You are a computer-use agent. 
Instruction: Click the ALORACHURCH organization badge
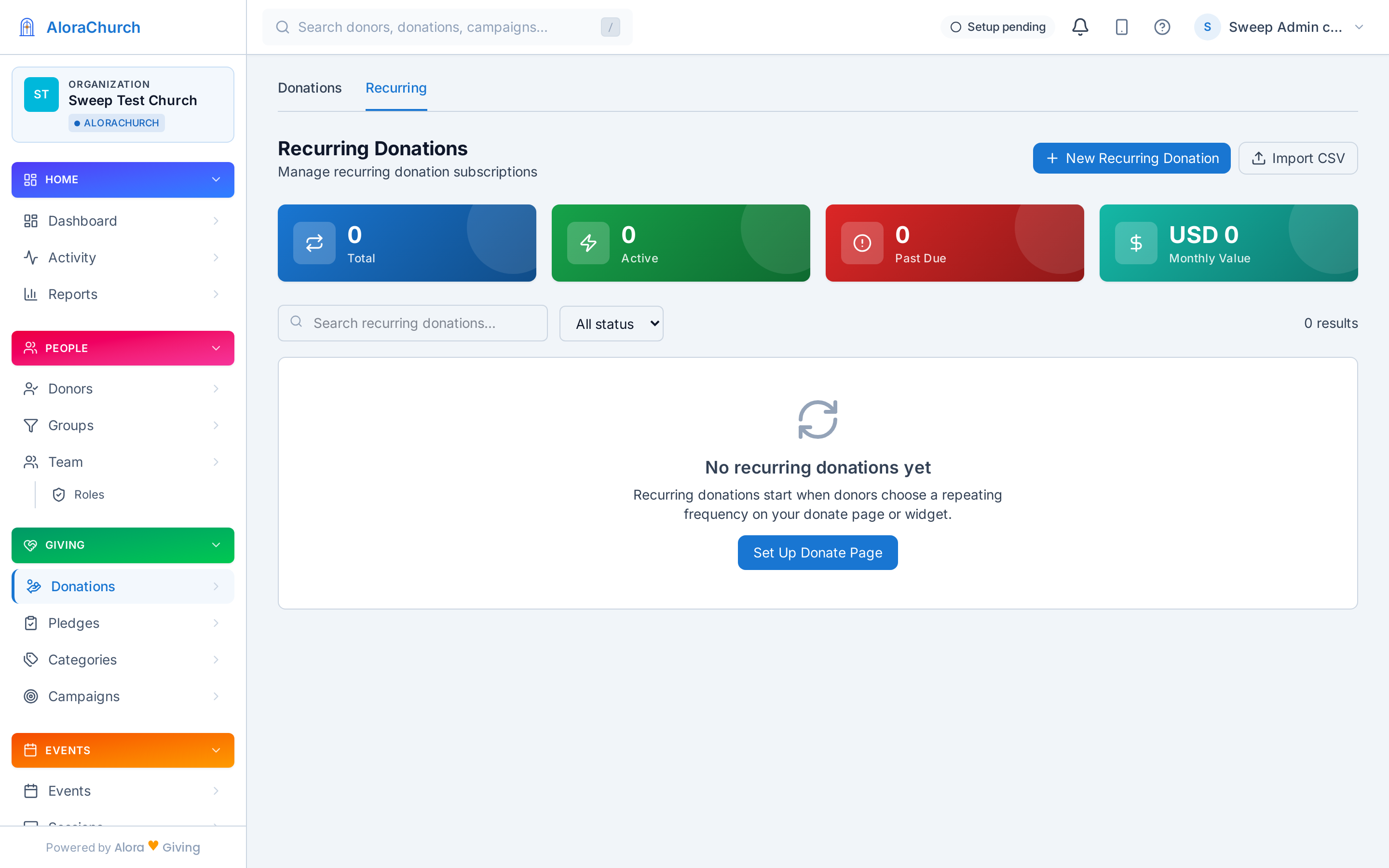[x=117, y=123]
